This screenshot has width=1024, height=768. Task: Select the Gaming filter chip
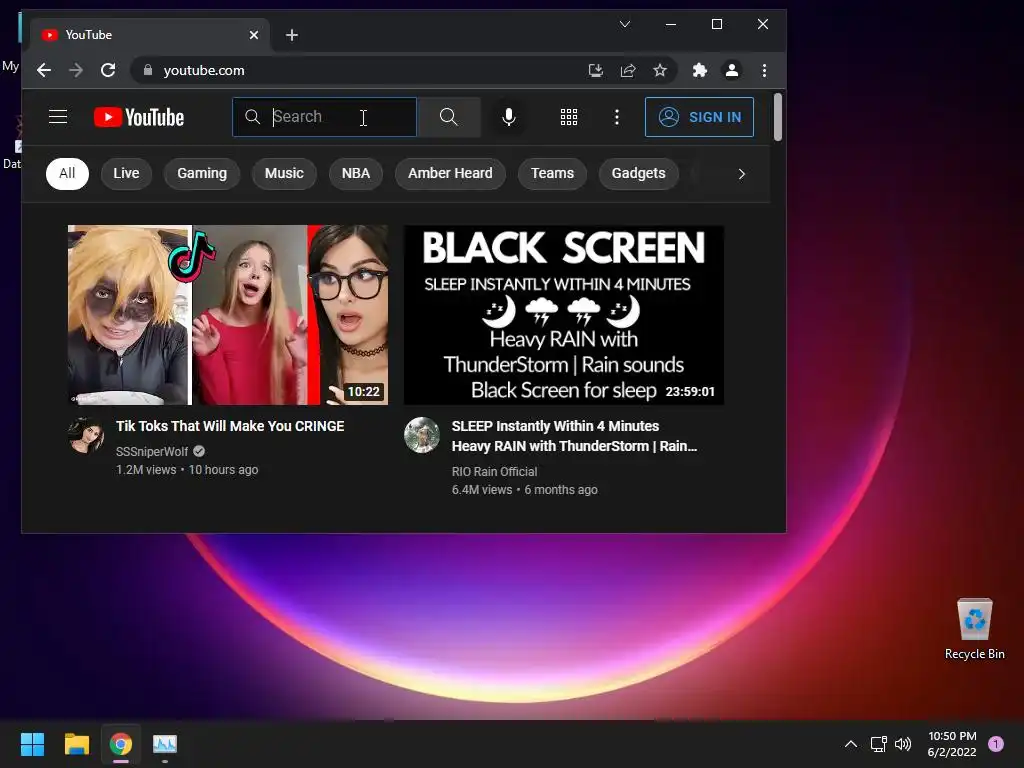coord(202,174)
